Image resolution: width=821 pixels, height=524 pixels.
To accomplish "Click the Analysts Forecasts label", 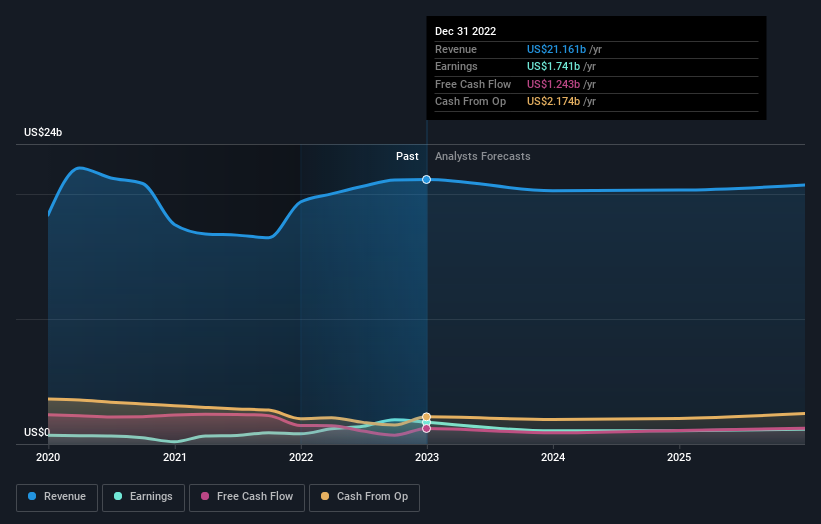I will [483, 156].
